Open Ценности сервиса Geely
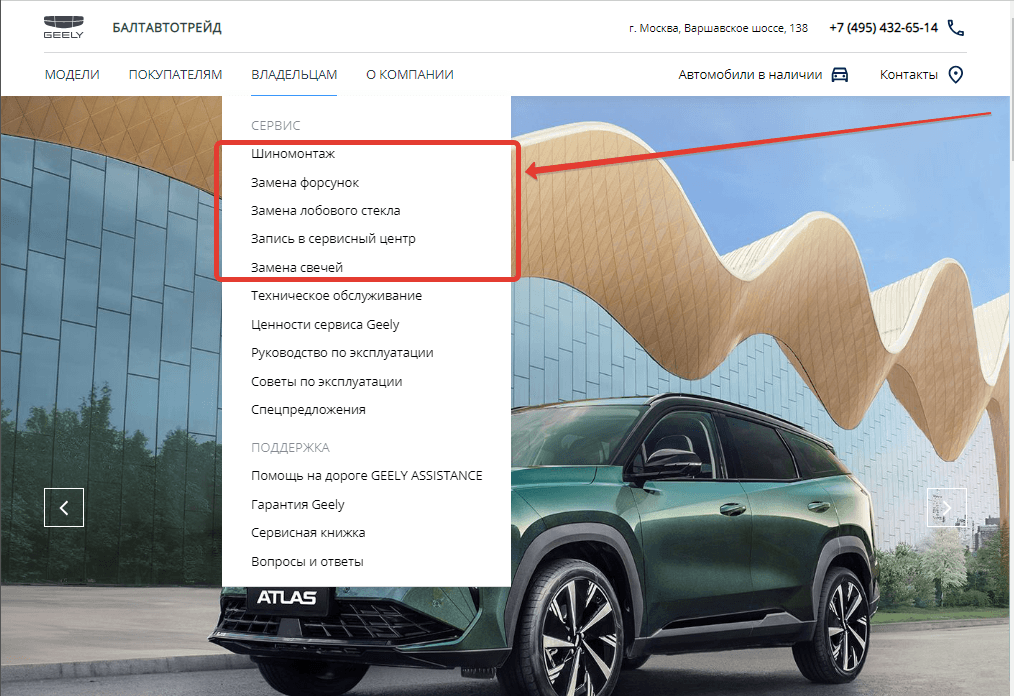This screenshot has height=696, width=1014. 325,324
